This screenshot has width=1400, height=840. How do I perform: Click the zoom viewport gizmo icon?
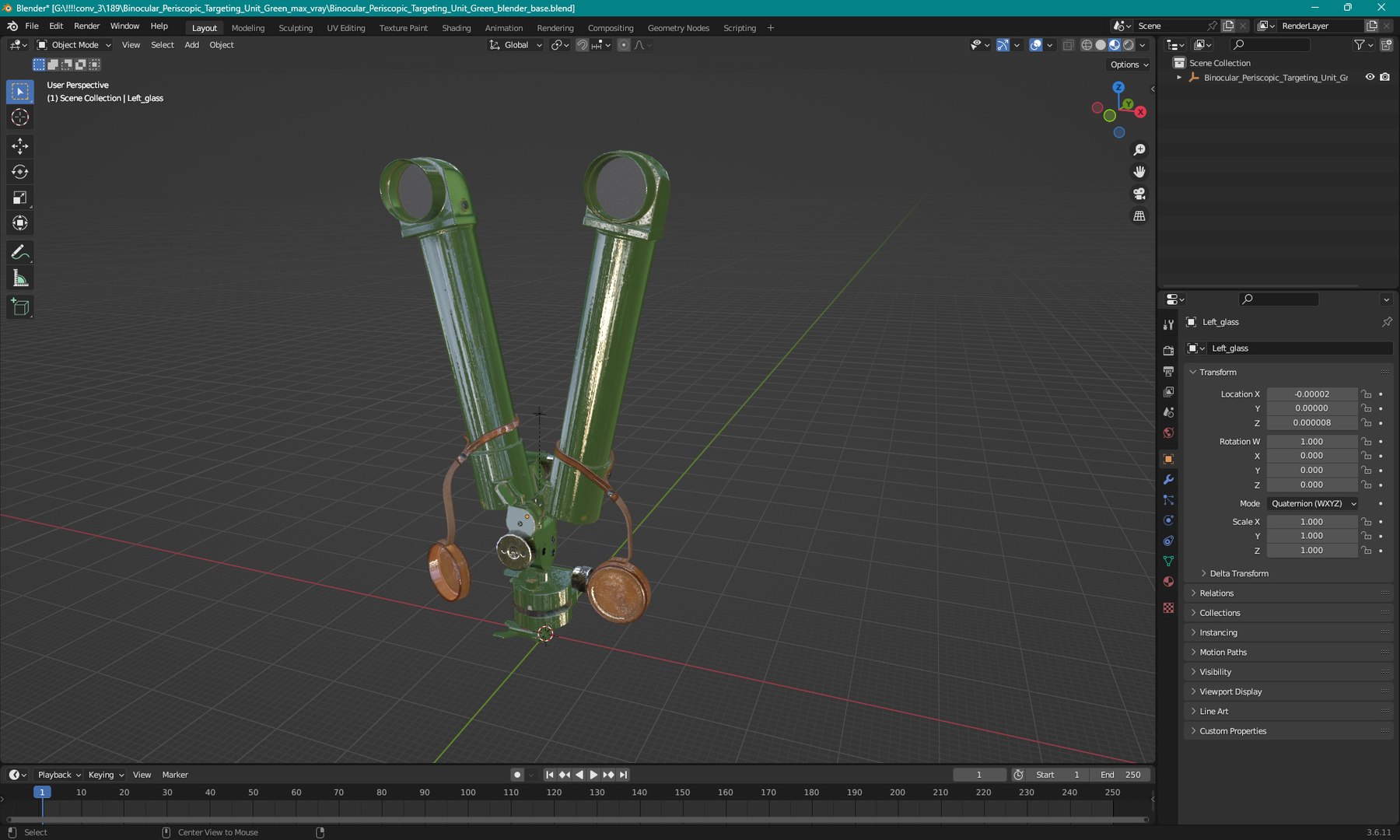[x=1139, y=149]
